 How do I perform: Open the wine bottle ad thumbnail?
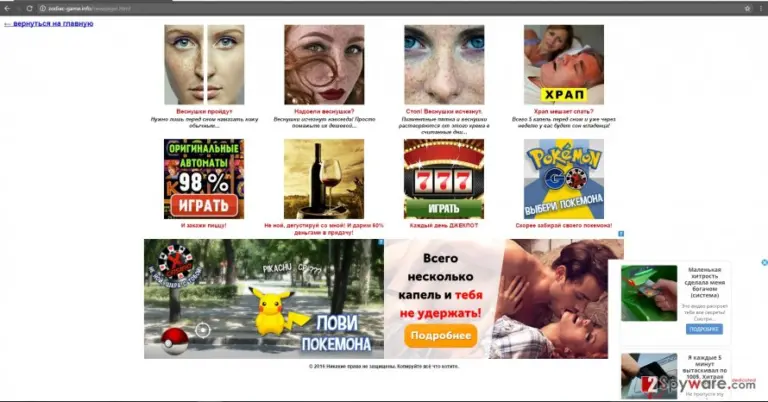(x=324, y=179)
